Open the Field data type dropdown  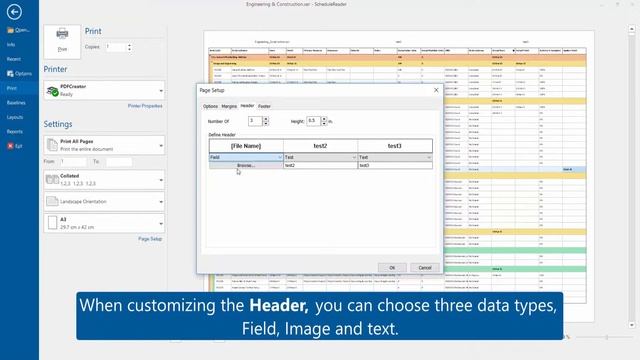(246, 157)
